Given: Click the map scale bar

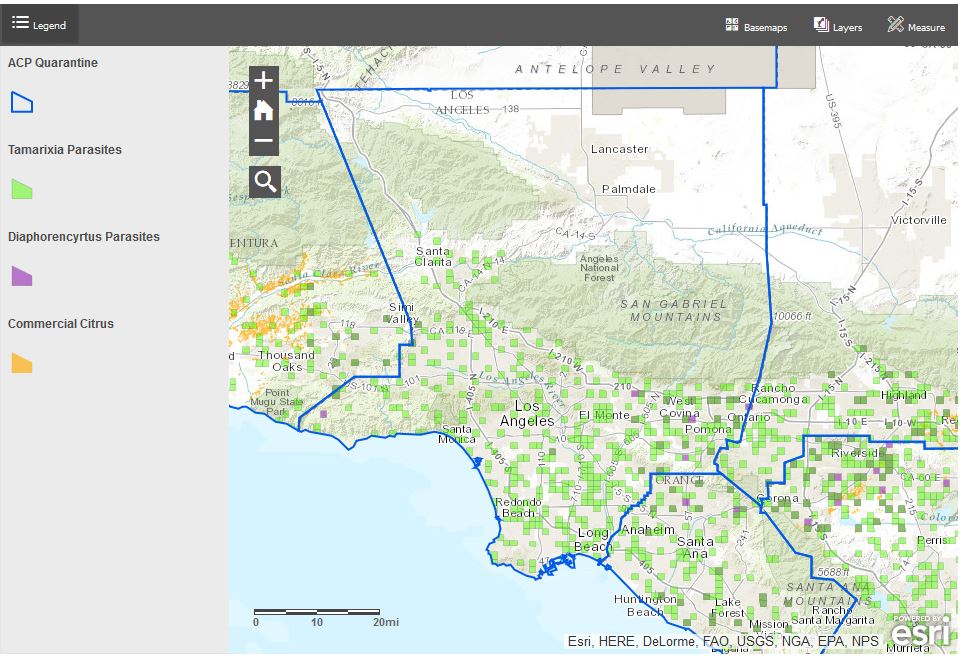Looking at the screenshot, I should pos(317,611).
